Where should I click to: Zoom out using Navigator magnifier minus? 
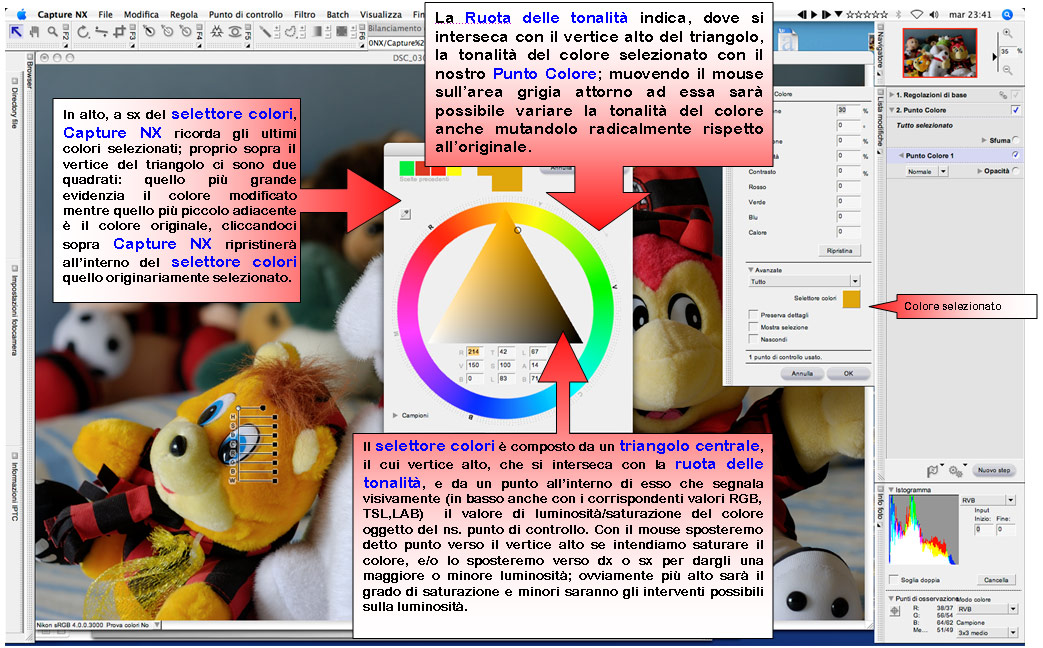coord(1008,70)
